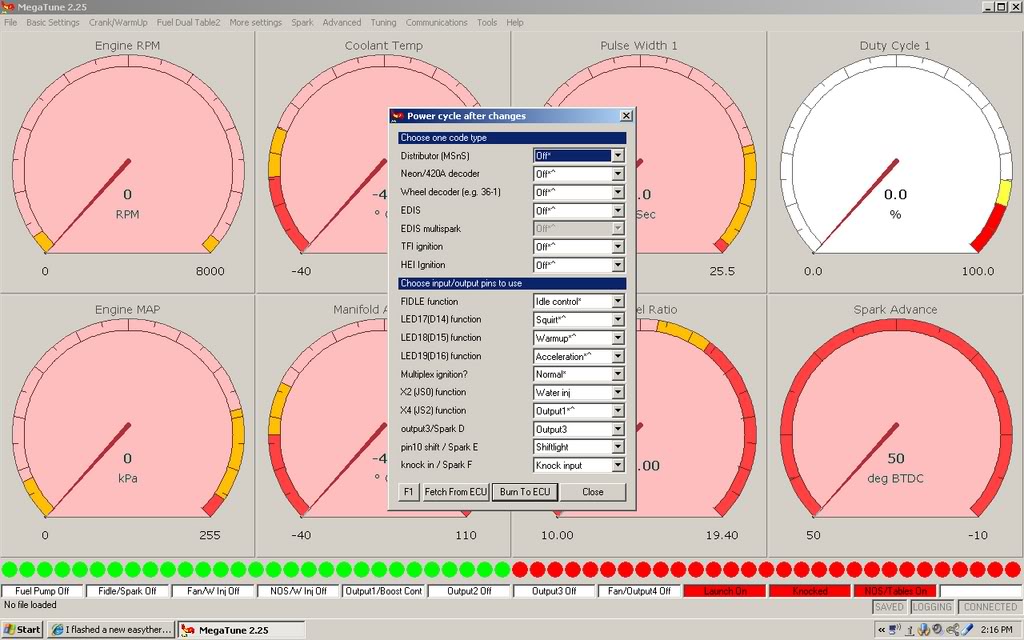This screenshot has width=1024, height=640.
Task: Click the red Knocked indicator
Action: tap(810, 591)
